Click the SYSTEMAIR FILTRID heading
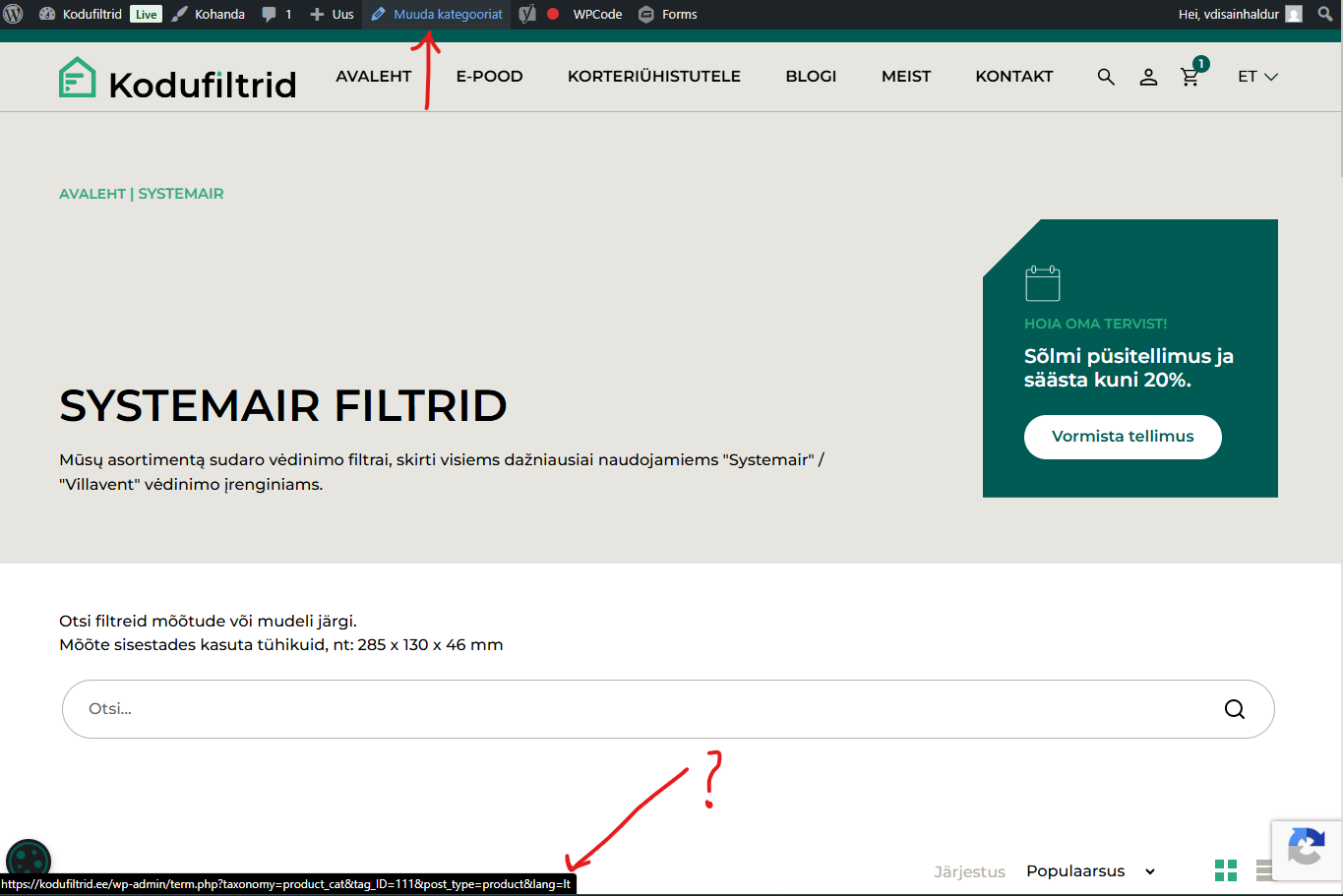 pos(283,405)
